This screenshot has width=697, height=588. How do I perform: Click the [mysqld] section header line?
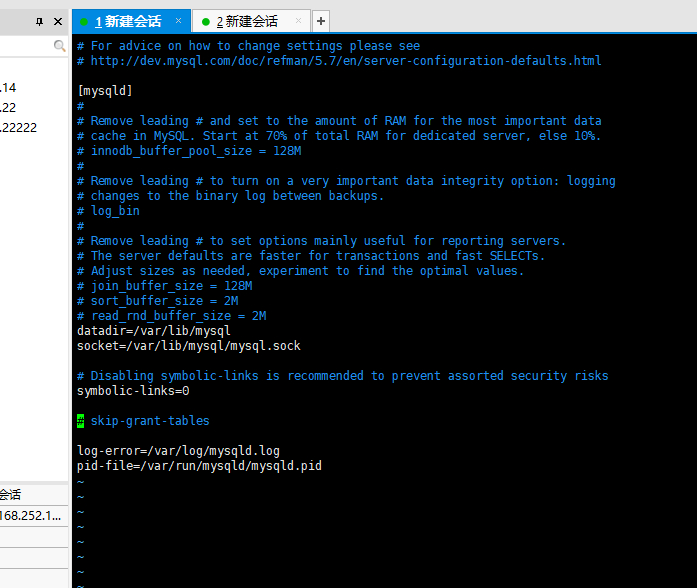tap(105, 91)
